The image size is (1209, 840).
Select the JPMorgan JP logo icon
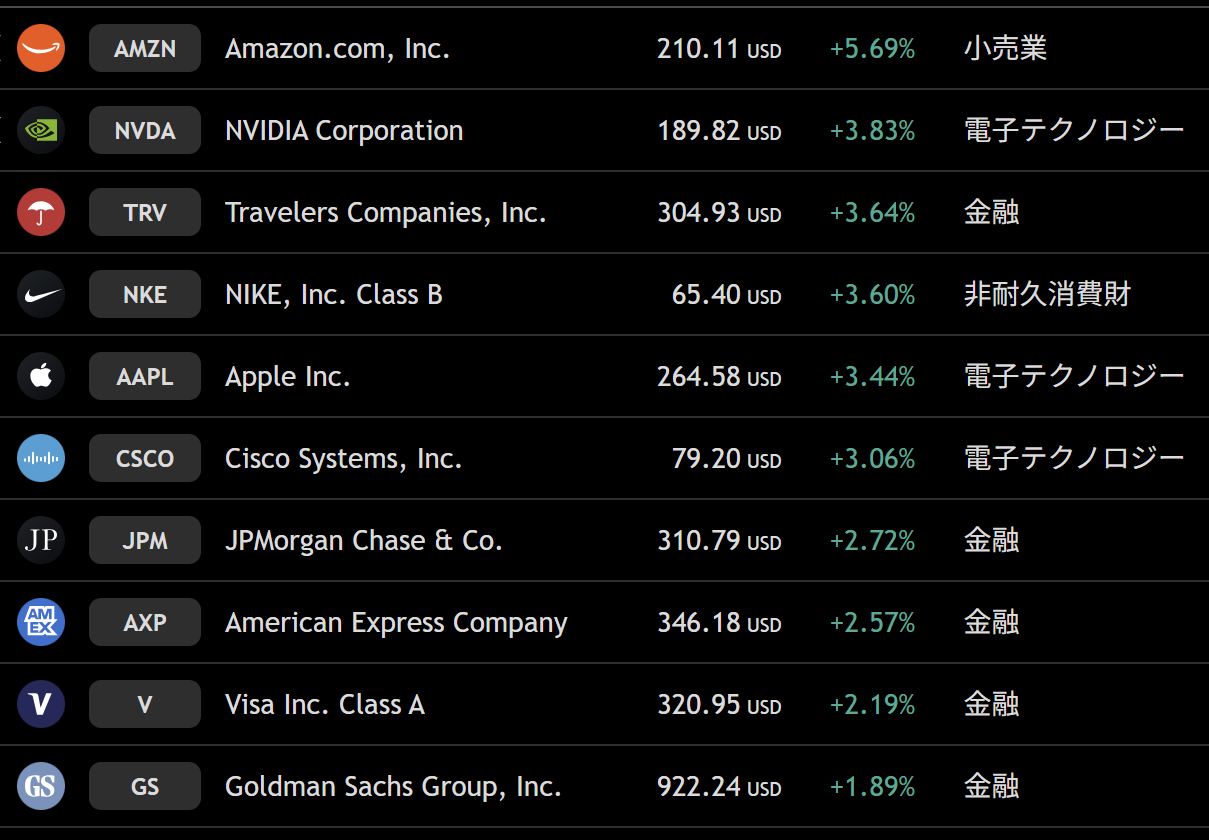coord(41,540)
